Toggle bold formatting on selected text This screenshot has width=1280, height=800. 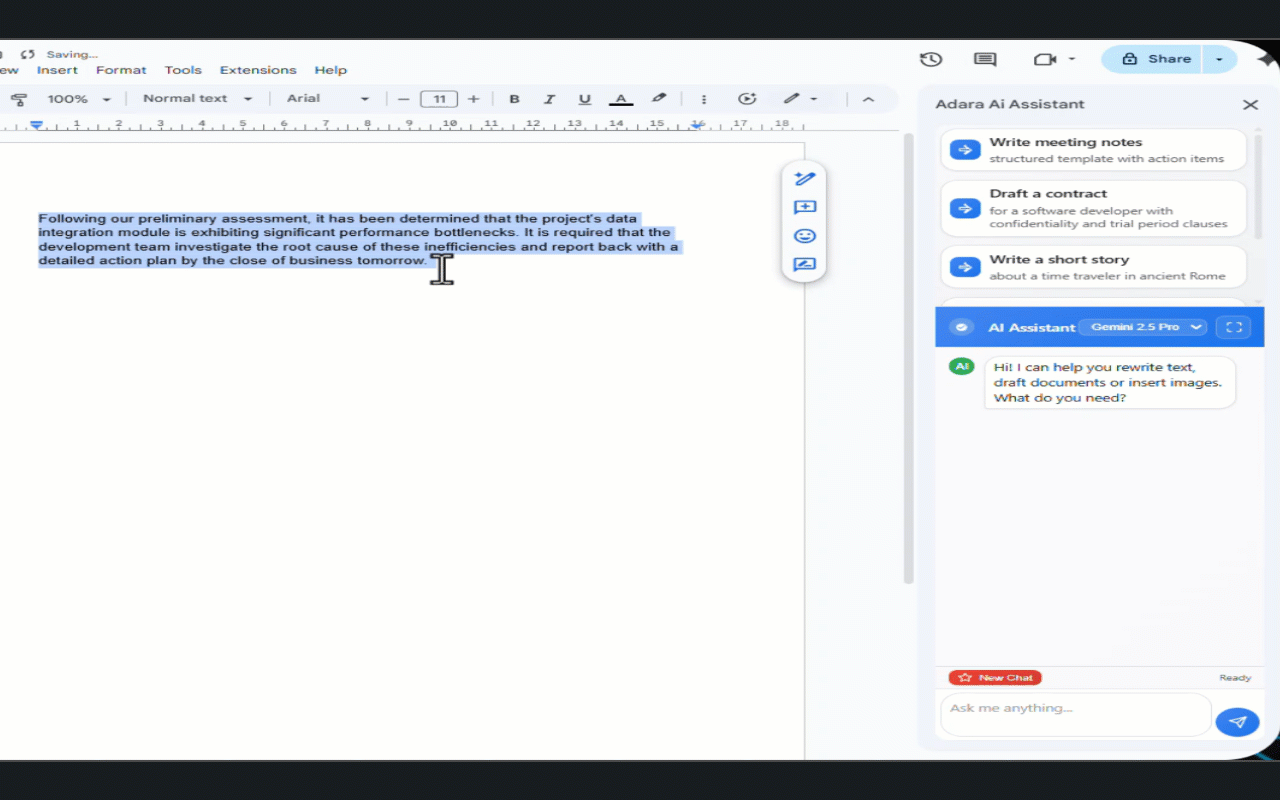[514, 98]
